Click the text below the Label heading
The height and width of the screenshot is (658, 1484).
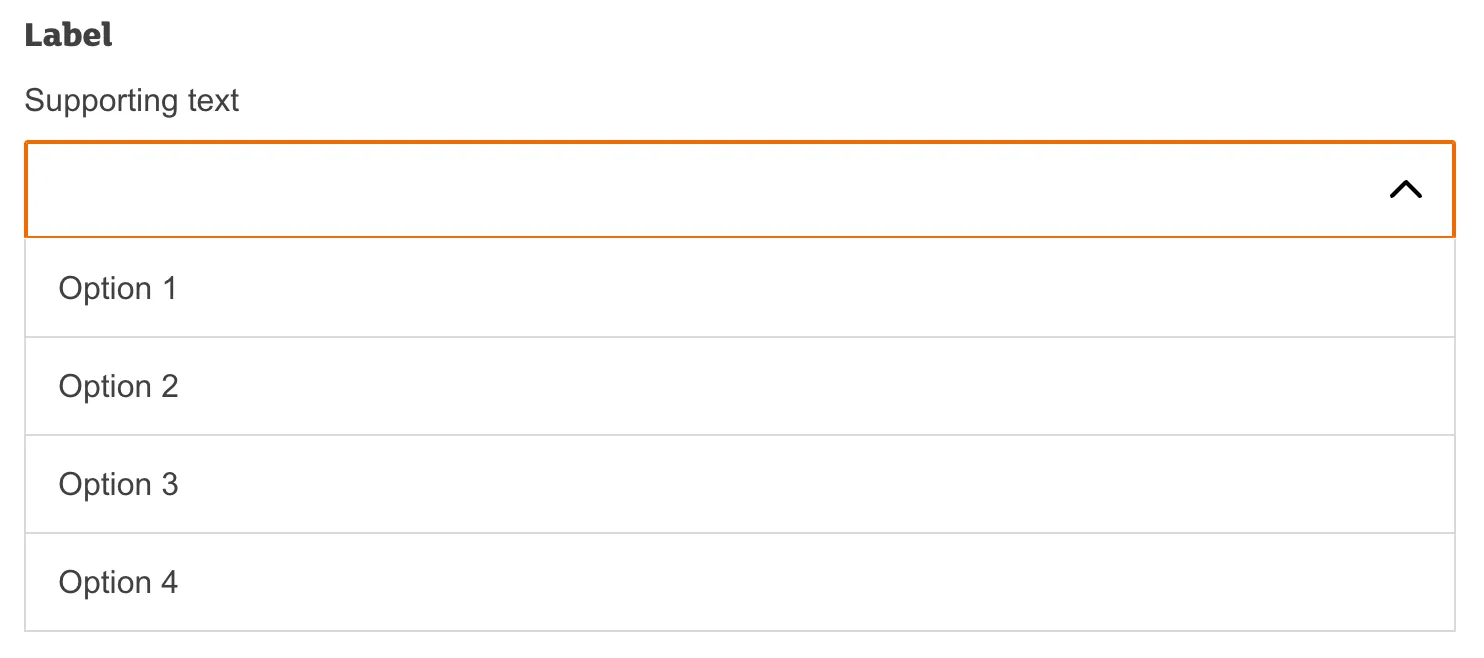point(132,101)
